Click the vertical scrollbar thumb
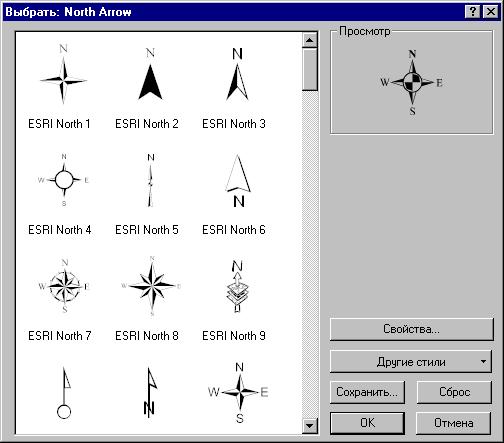Screen dimensions: 504x443 tap(310, 69)
